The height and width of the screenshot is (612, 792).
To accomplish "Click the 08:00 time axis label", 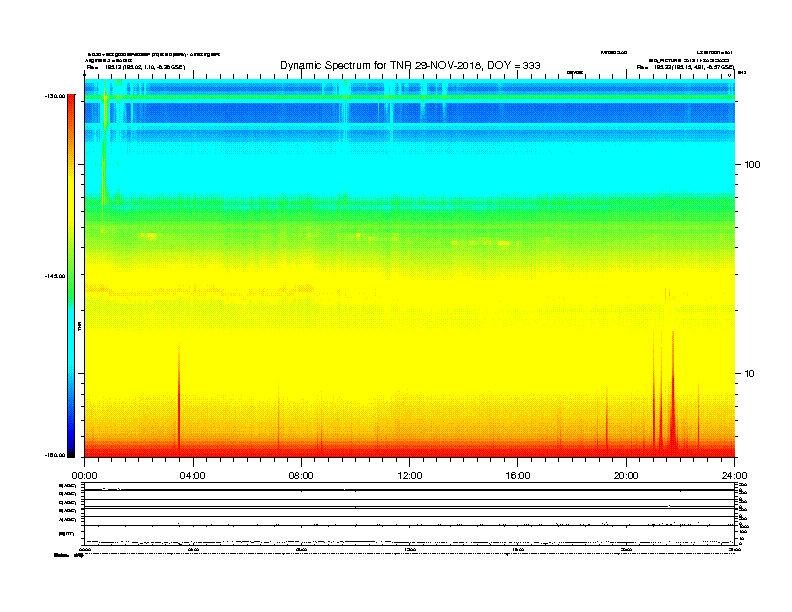I will click(x=301, y=476).
